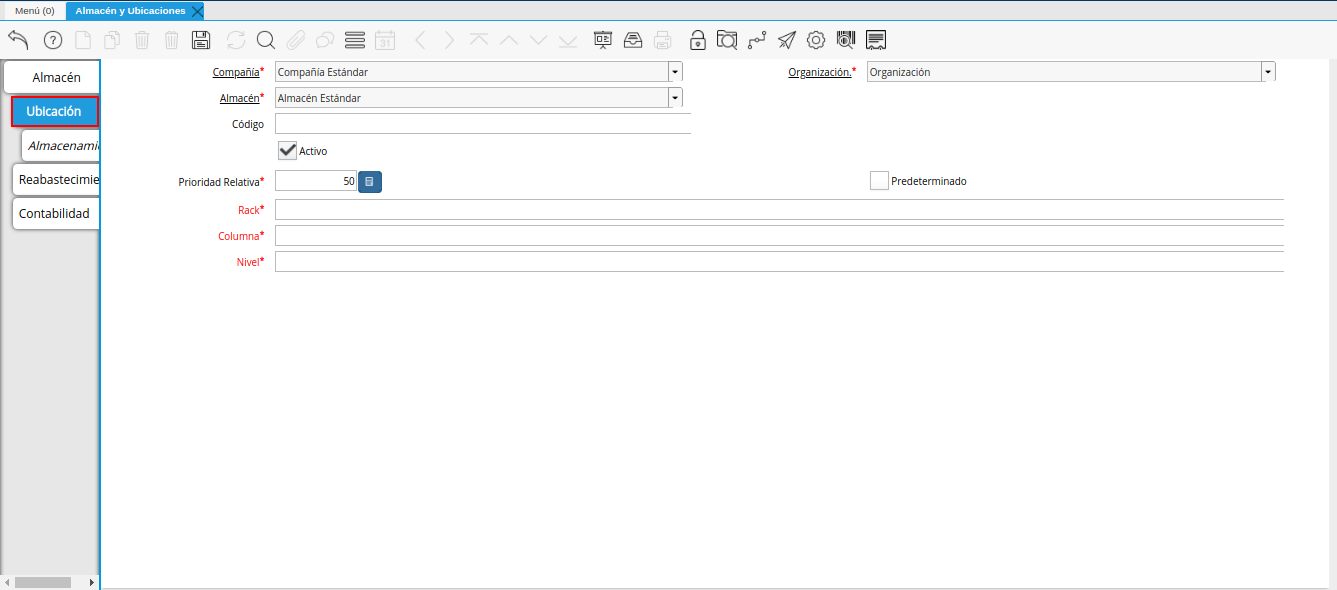Toggle the Activo checkbox
Image resolution: width=1337 pixels, height=590 pixels.
point(288,150)
